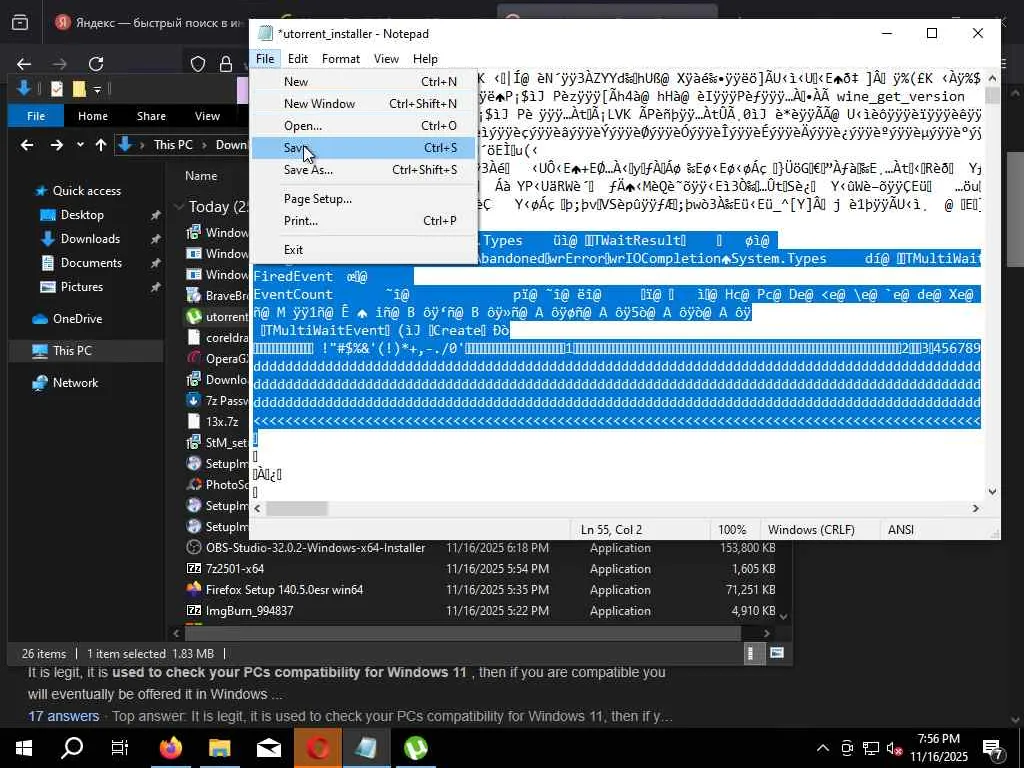Viewport: 1024px width, 768px height.
Task: Open the Edit menu in Notepad
Action: (298, 59)
